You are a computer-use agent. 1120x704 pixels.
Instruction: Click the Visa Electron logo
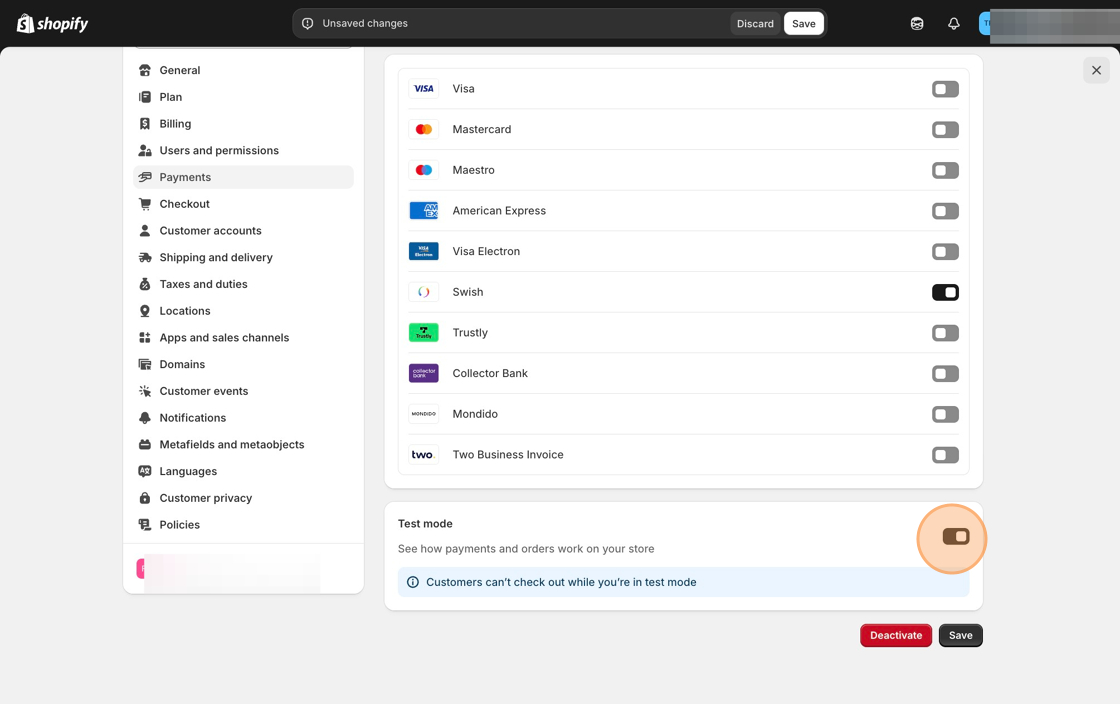click(x=424, y=251)
